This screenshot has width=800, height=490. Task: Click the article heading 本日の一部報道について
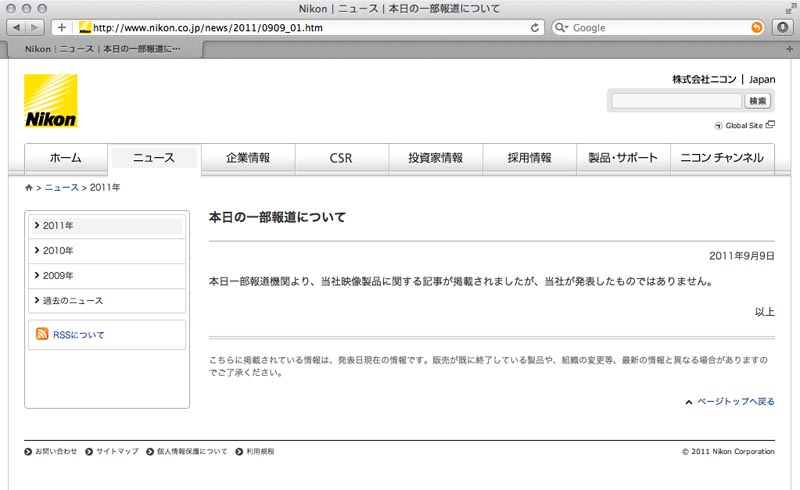pyautogui.click(x=277, y=217)
